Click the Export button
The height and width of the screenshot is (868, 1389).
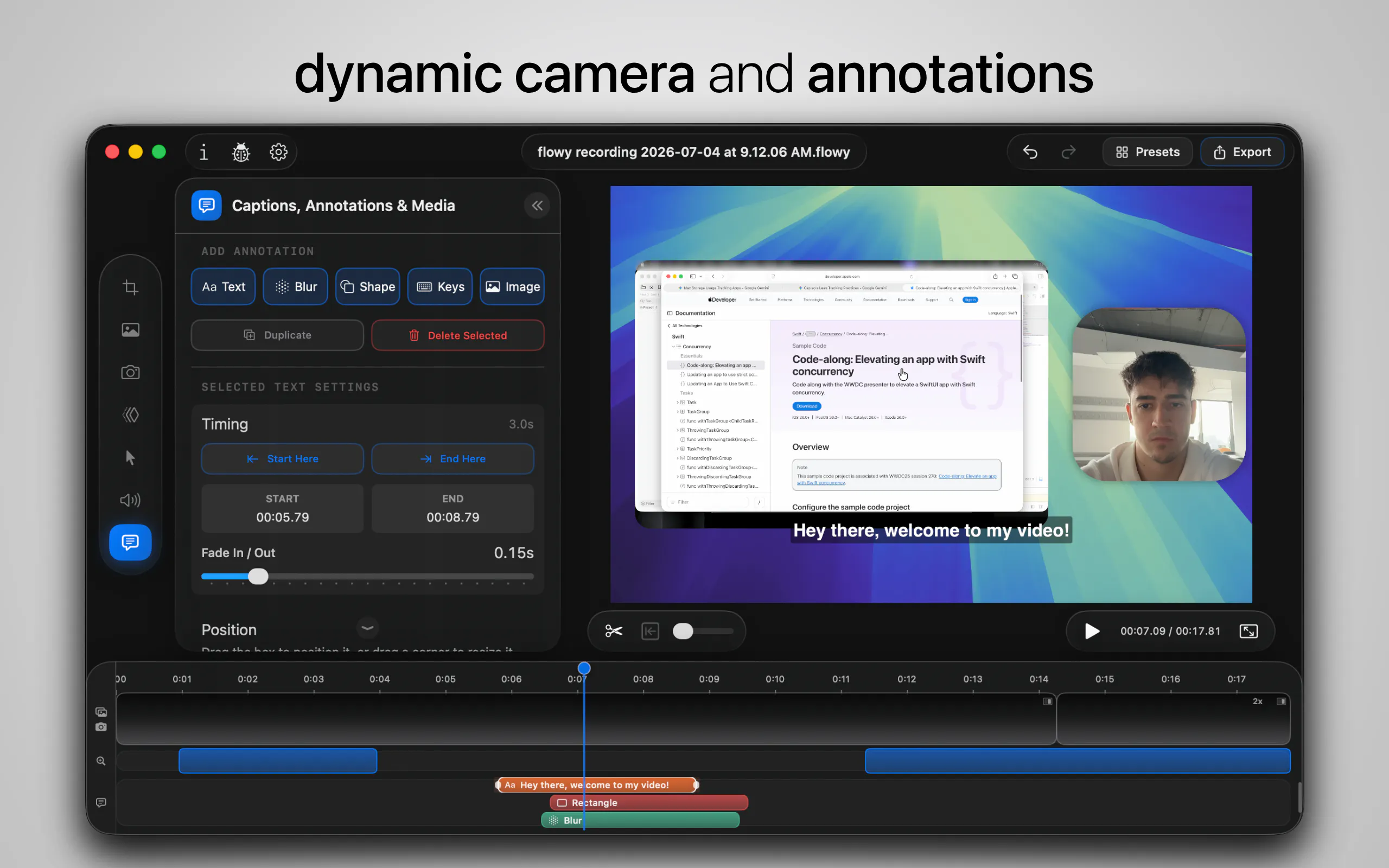[1242, 152]
